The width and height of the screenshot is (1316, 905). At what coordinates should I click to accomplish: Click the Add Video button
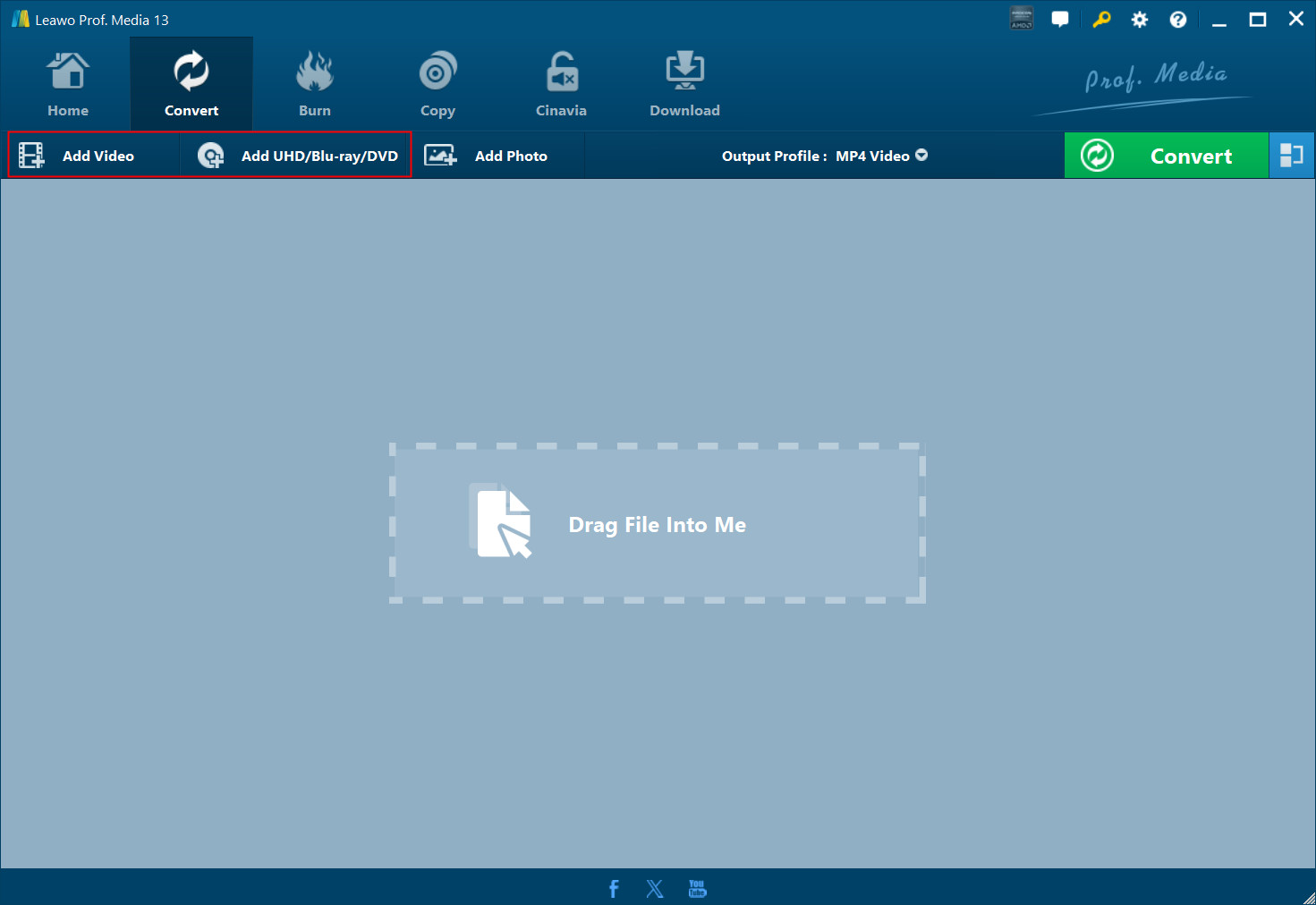coord(94,156)
